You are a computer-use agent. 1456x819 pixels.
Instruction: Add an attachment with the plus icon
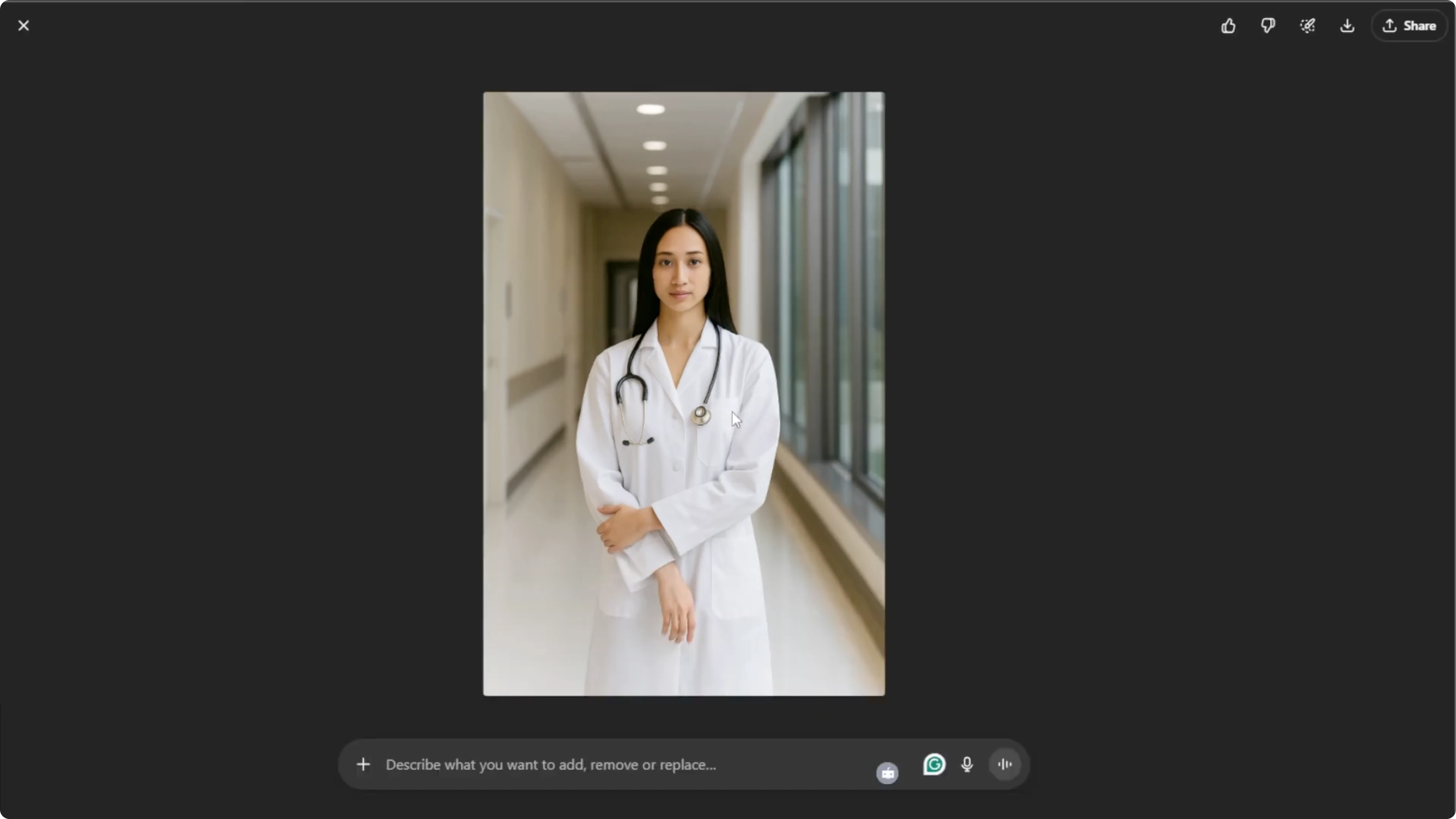pyautogui.click(x=364, y=764)
